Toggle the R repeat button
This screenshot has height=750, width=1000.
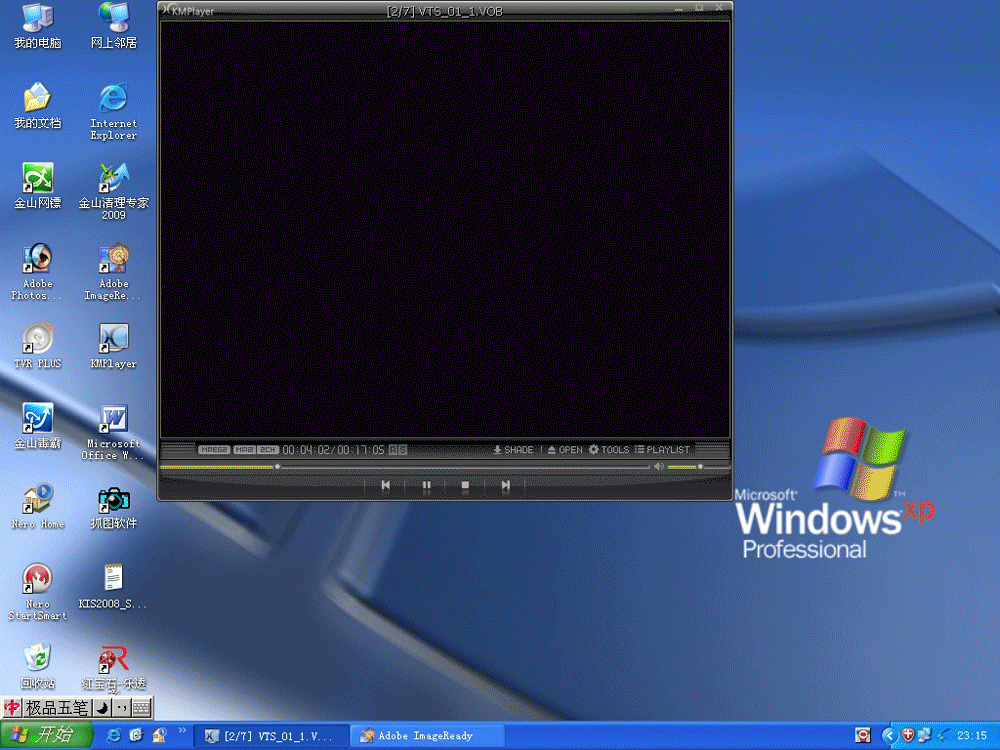click(393, 450)
